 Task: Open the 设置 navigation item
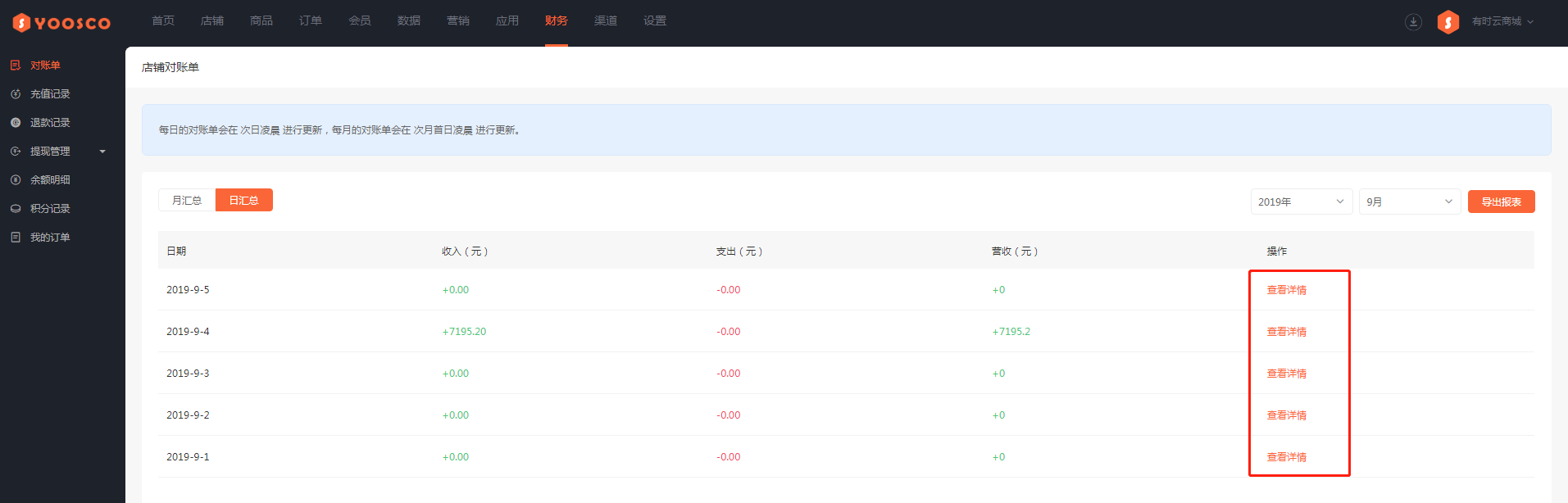[x=655, y=20]
